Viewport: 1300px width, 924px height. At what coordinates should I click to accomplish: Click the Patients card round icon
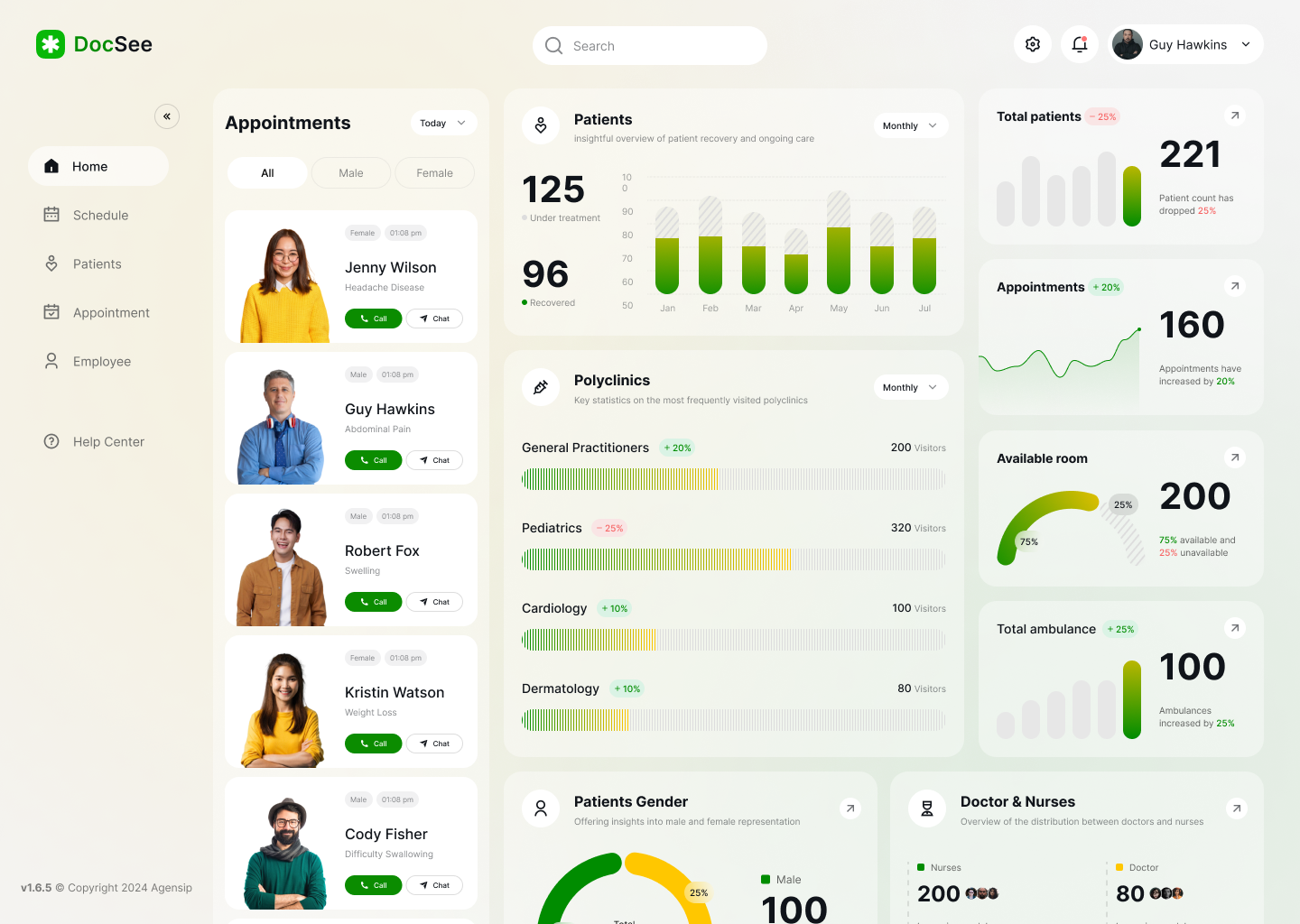coord(541,125)
